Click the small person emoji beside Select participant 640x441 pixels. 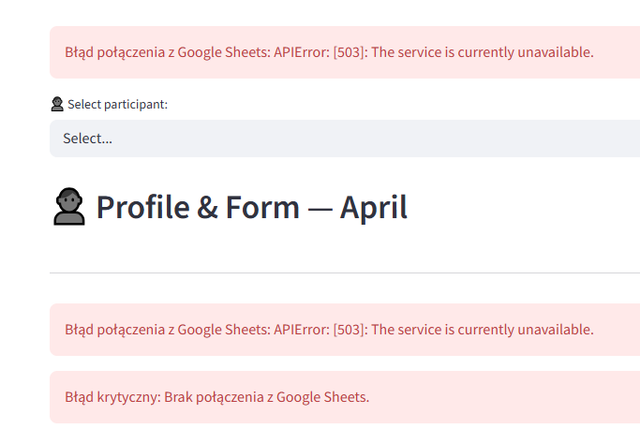pyautogui.click(x=57, y=104)
